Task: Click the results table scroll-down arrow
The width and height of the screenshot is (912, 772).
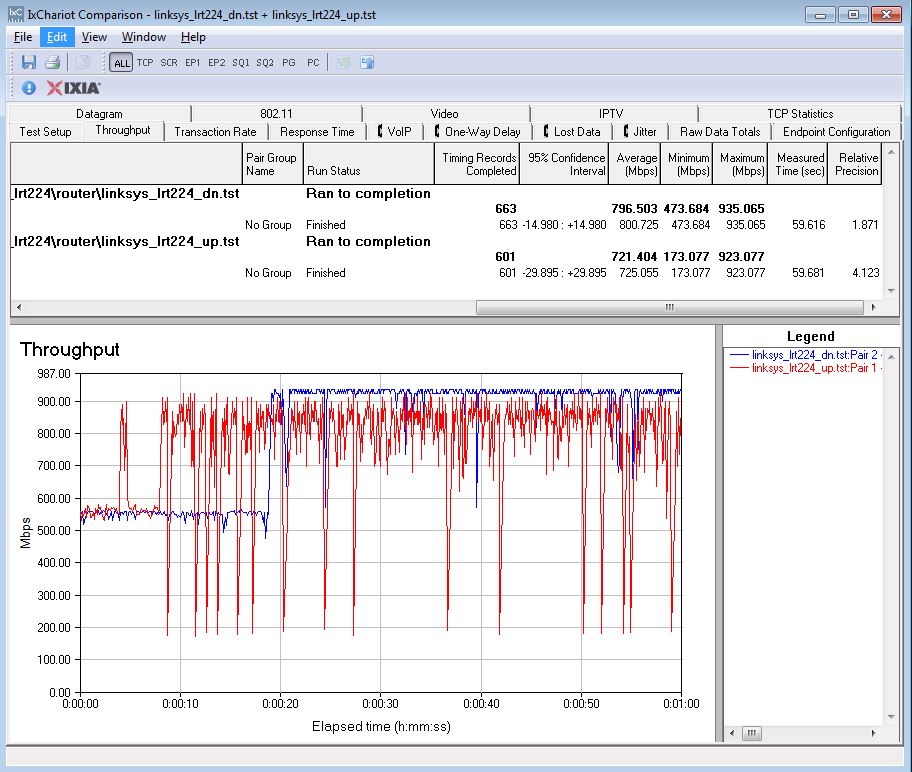Action: (x=891, y=290)
